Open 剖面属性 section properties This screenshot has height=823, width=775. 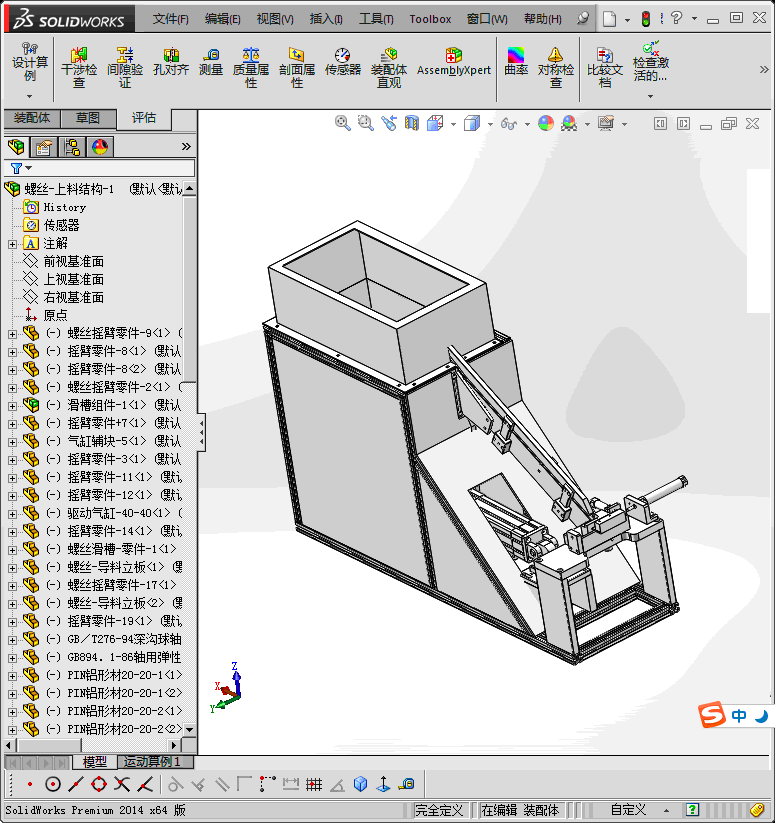296,68
